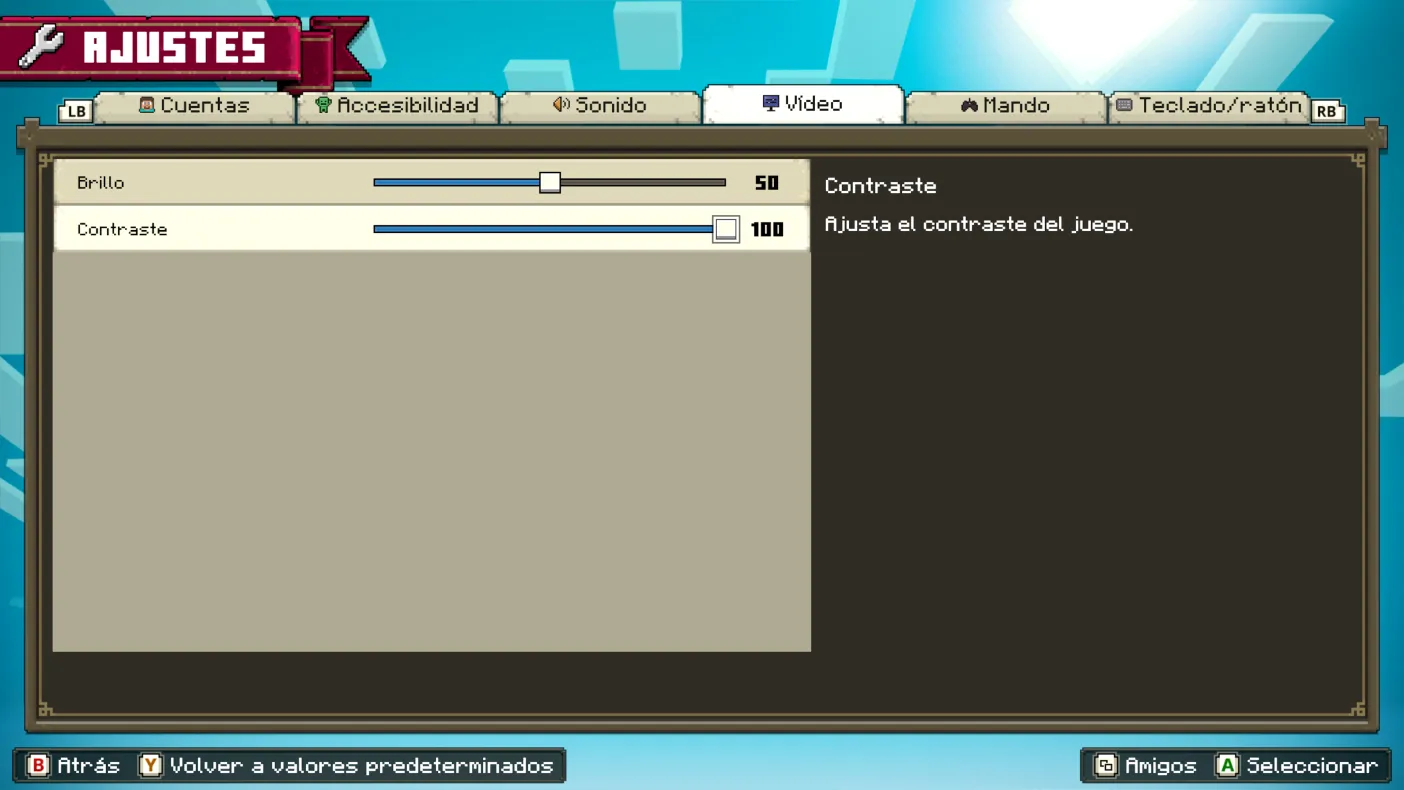Click Volver a valores predeterminados
The width and height of the screenshot is (1404, 790).
[361, 765]
